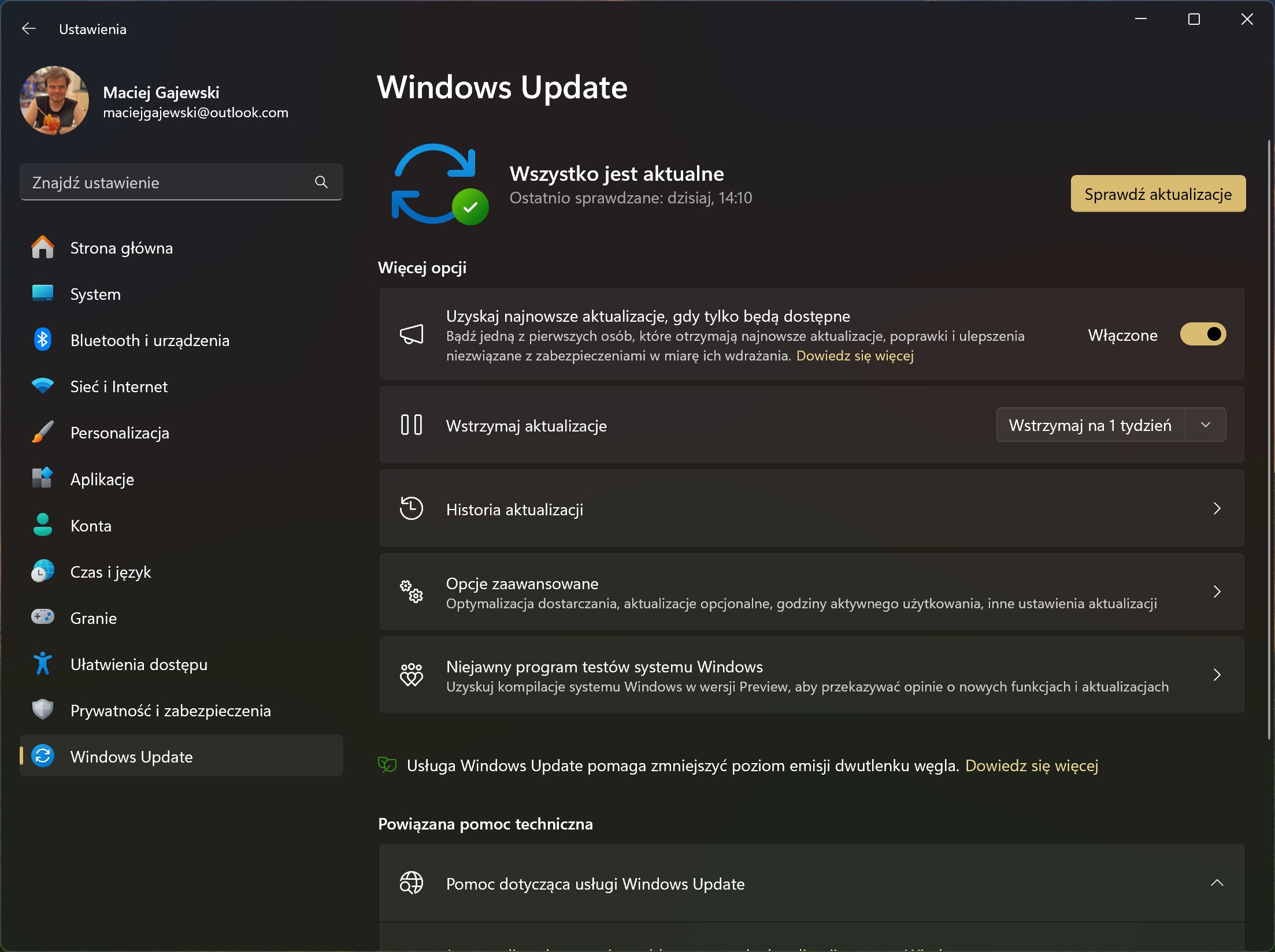Maximize the Ustawienia window
The height and width of the screenshot is (952, 1275).
point(1194,19)
